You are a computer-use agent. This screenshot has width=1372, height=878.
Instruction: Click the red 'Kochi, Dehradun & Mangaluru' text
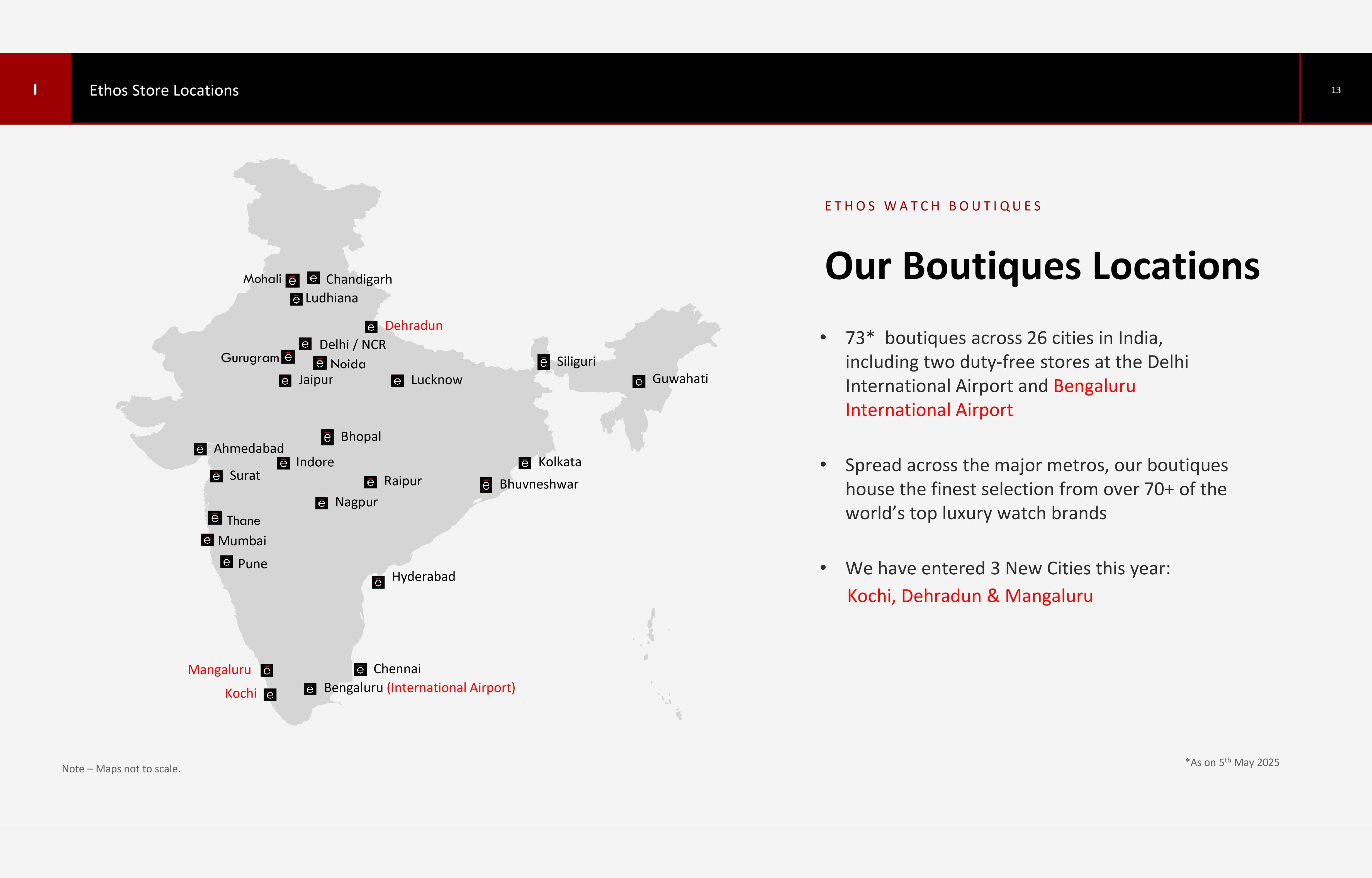(x=970, y=596)
